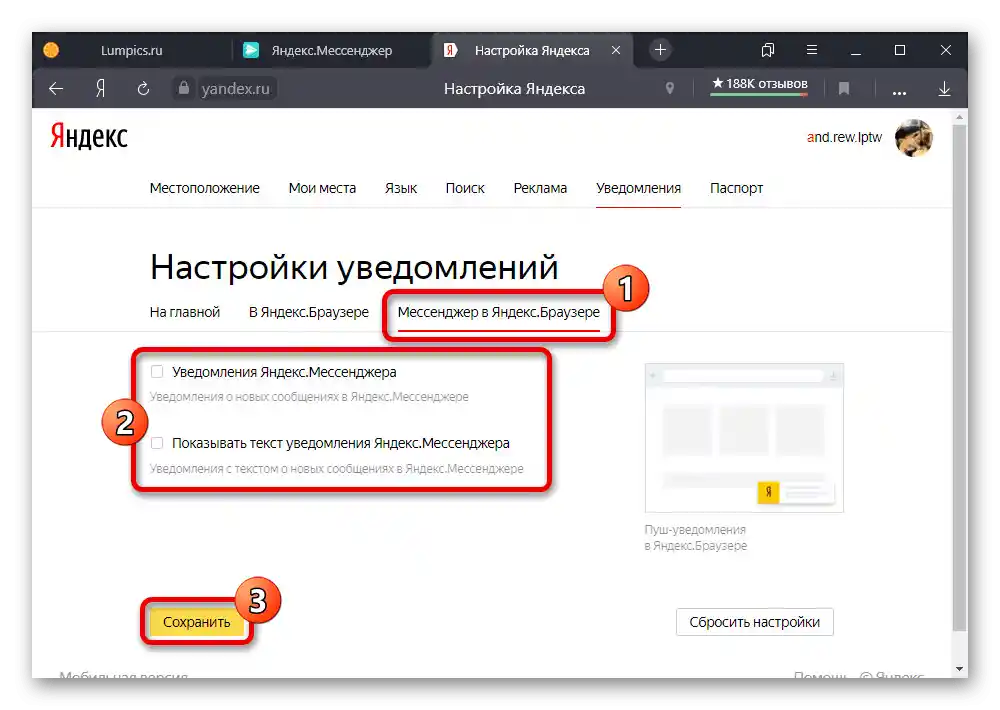Open the Язык settings section
Image resolution: width=1000 pixels, height=710 pixels.
point(401,188)
